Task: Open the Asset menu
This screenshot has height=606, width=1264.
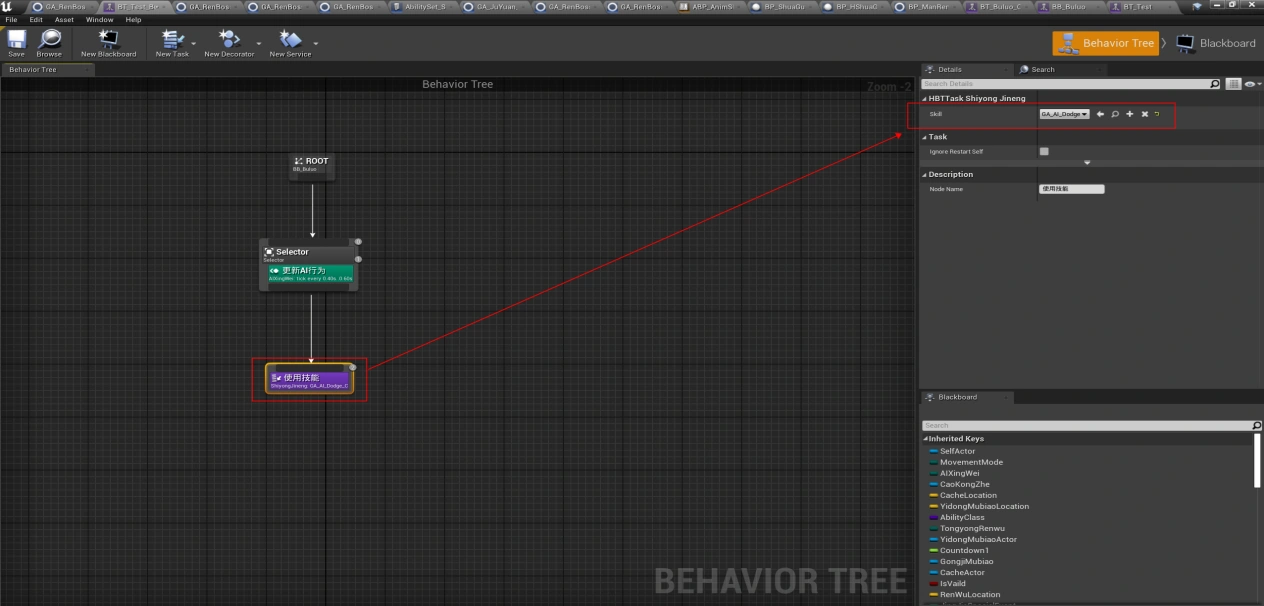Action: pyautogui.click(x=64, y=19)
